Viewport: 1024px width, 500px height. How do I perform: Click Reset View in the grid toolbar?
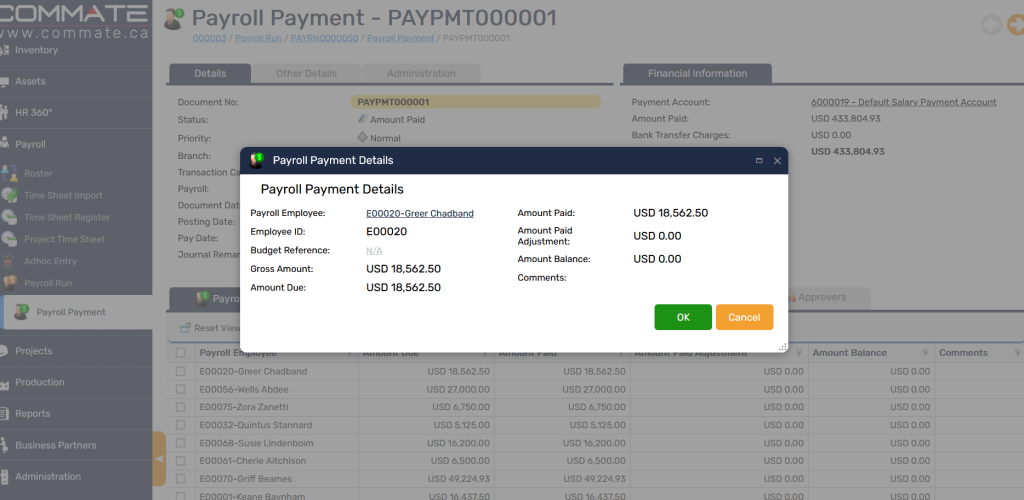point(210,328)
